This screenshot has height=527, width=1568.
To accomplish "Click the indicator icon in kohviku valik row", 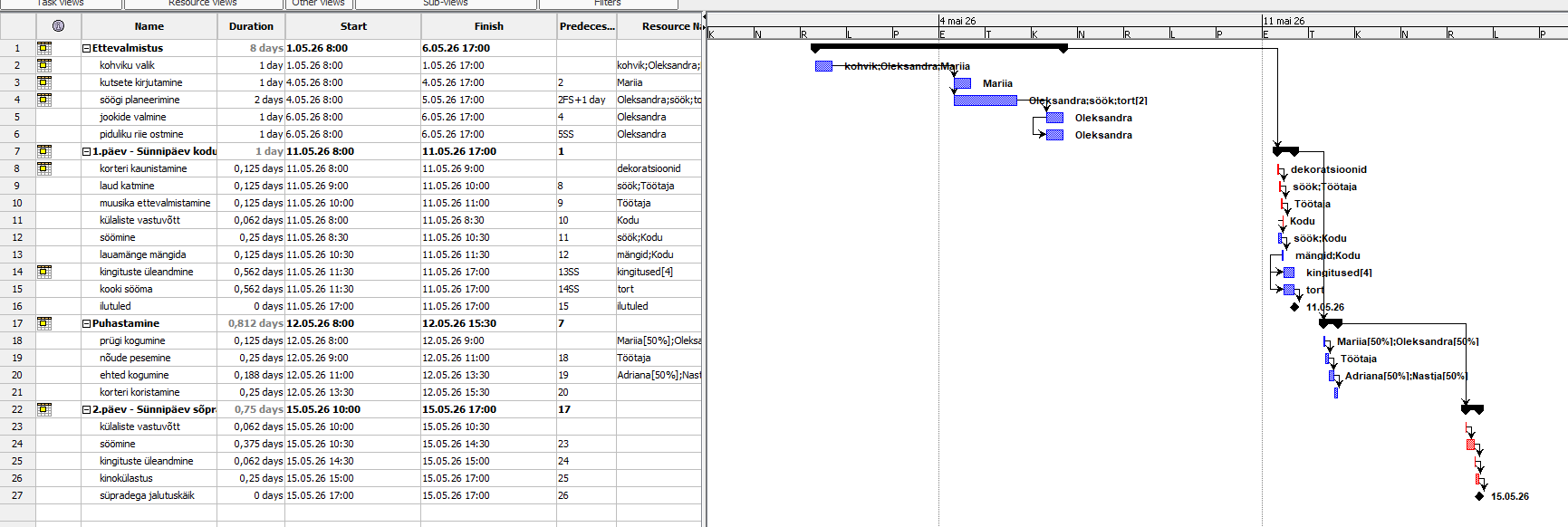I will click(44, 65).
